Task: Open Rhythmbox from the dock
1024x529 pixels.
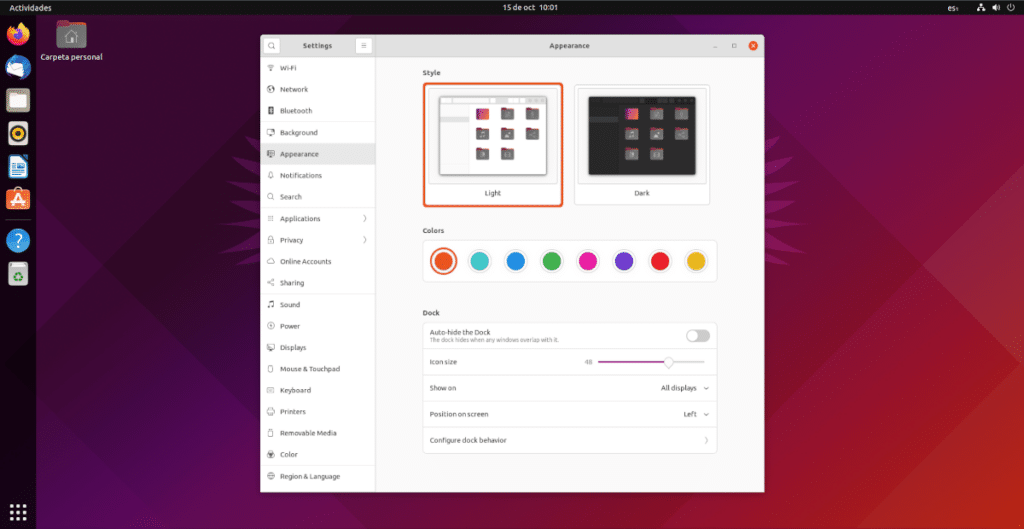Action: tap(18, 133)
